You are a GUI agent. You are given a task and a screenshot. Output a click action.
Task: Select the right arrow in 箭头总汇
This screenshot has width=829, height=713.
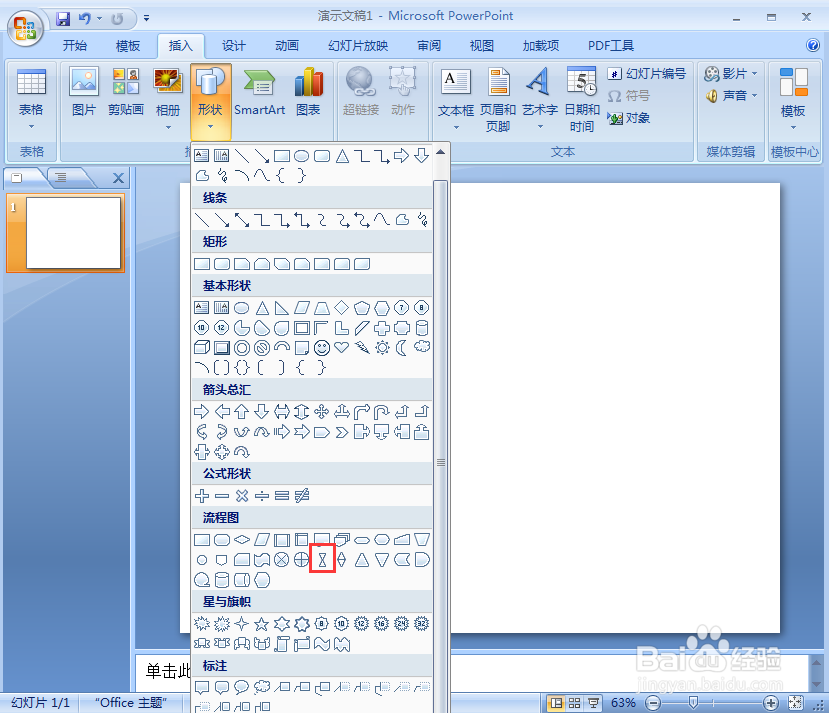(x=201, y=411)
